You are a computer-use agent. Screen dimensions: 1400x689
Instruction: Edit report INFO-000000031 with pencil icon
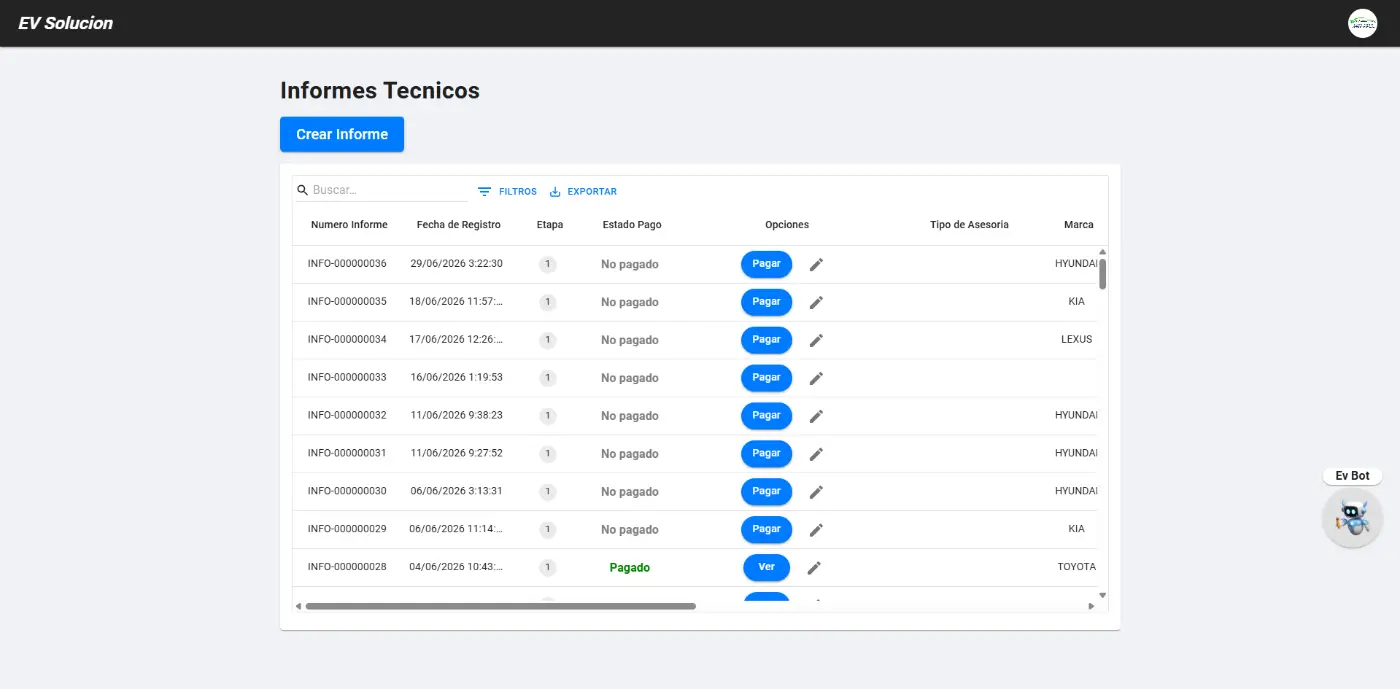[x=816, y=454]
